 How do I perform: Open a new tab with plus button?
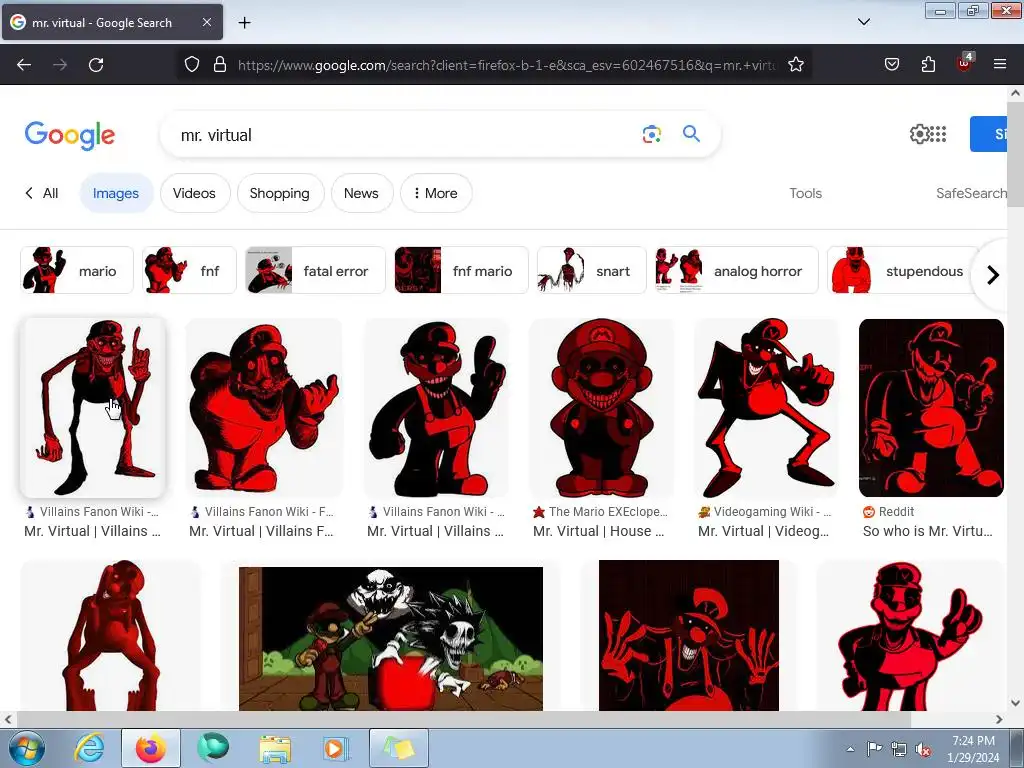click(x=244, y=23)
